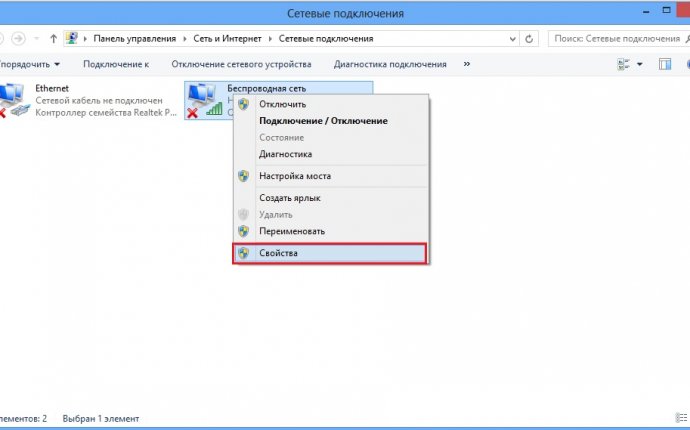Image resolution: width=690 pixels, height=430 pixels.
Task: Toggle the preview pane icon
Action: tap(665, 64)
